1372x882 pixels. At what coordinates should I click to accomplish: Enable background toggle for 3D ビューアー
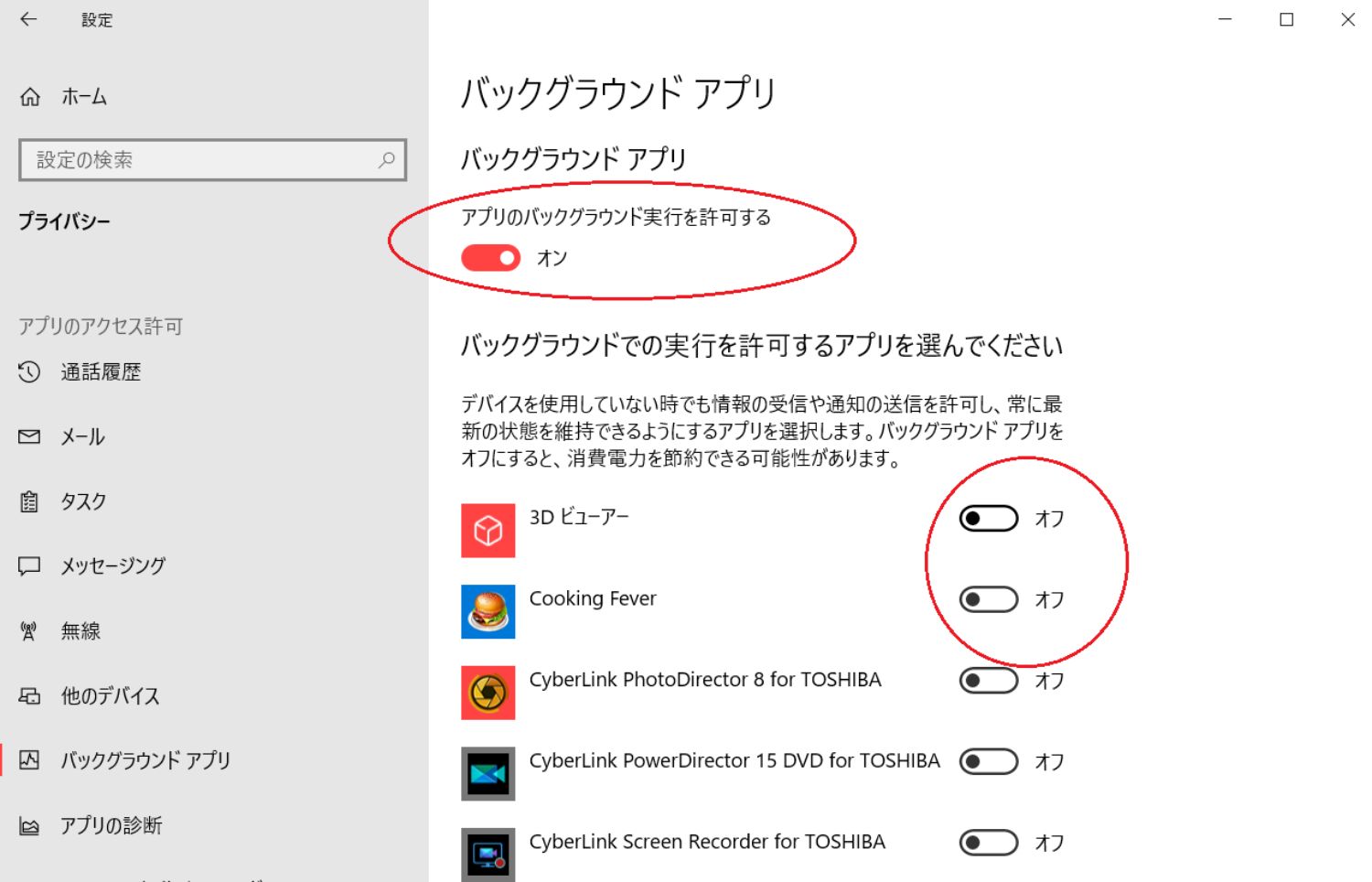point(988,519)
